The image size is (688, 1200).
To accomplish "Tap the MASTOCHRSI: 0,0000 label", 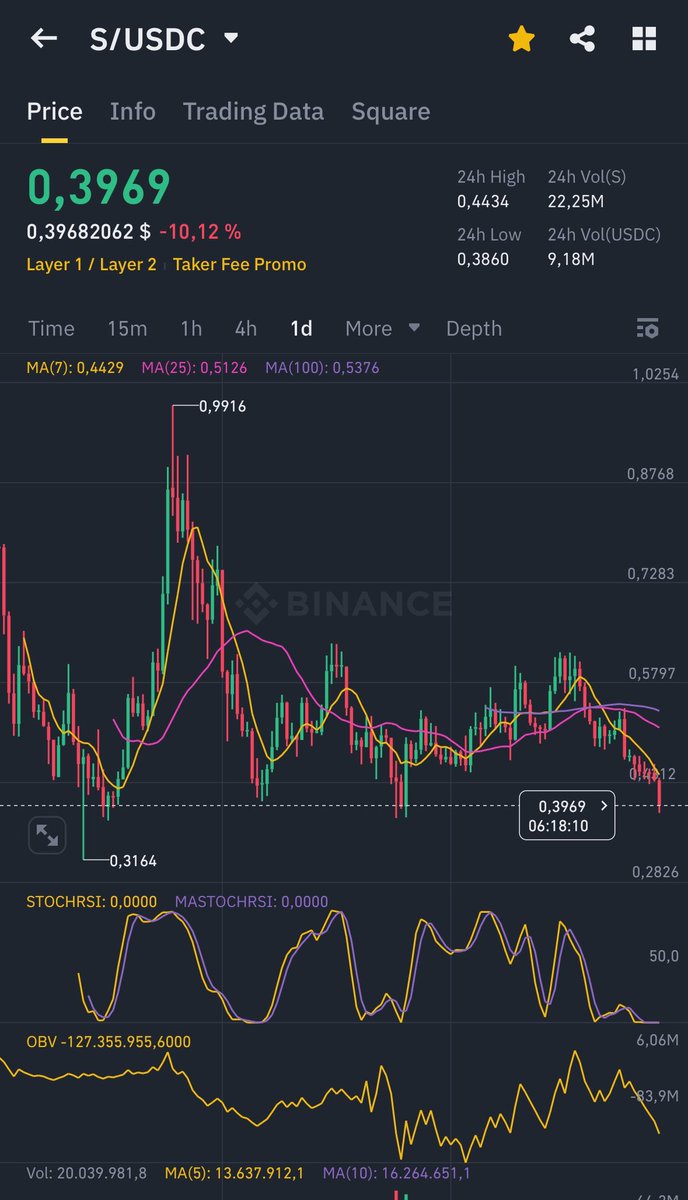I will tap(251, 901).
